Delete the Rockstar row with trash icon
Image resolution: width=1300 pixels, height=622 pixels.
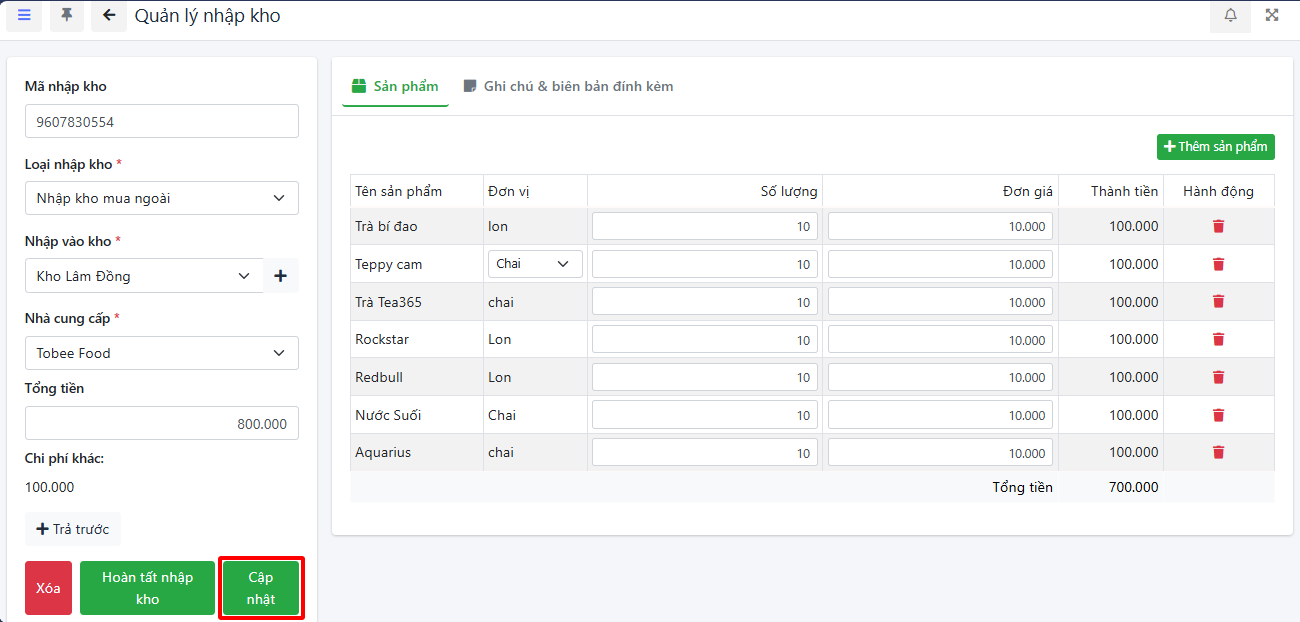(x=1218, y=339)
